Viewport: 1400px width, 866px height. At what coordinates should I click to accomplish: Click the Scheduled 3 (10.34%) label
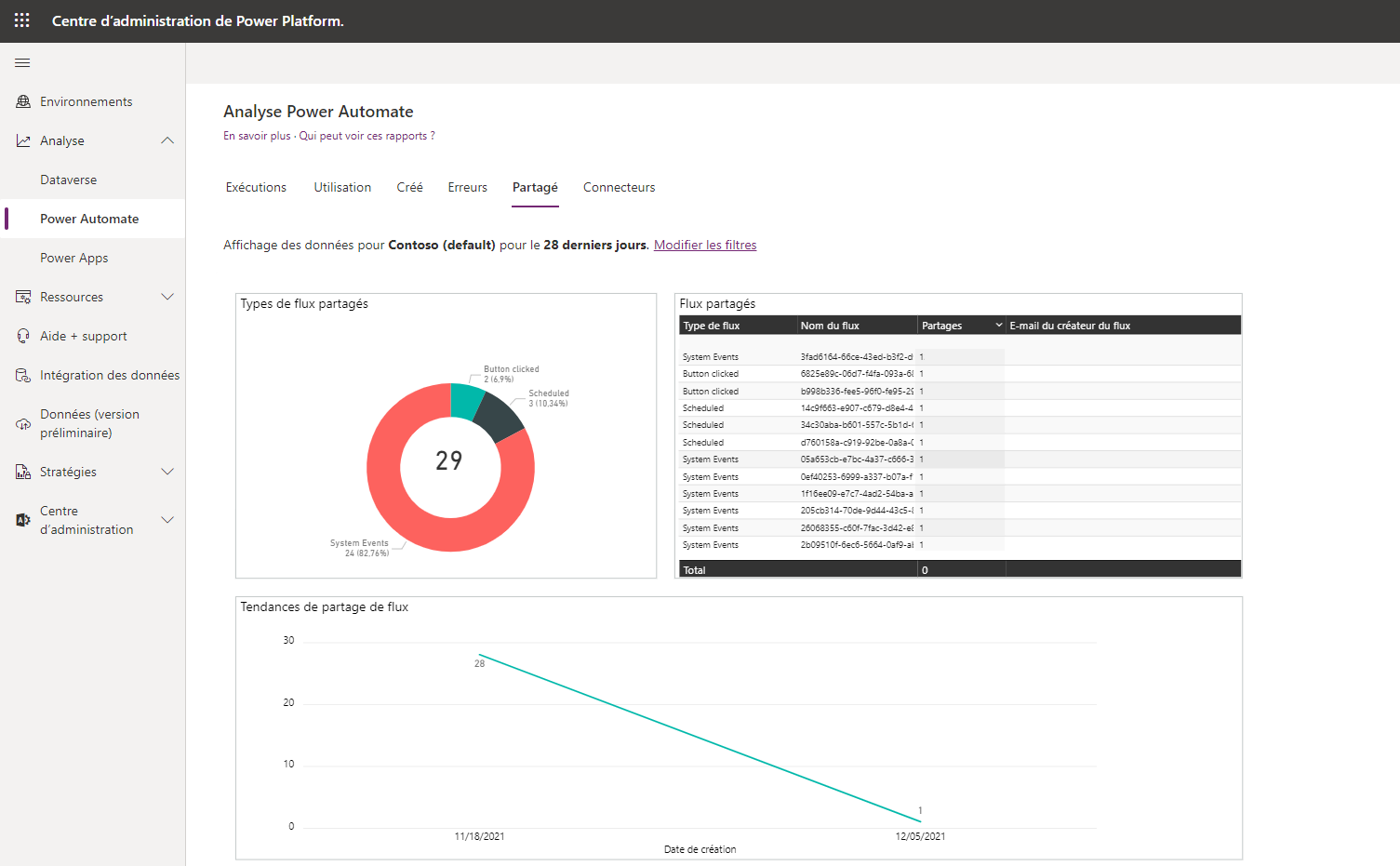click(x=549, y=398)
